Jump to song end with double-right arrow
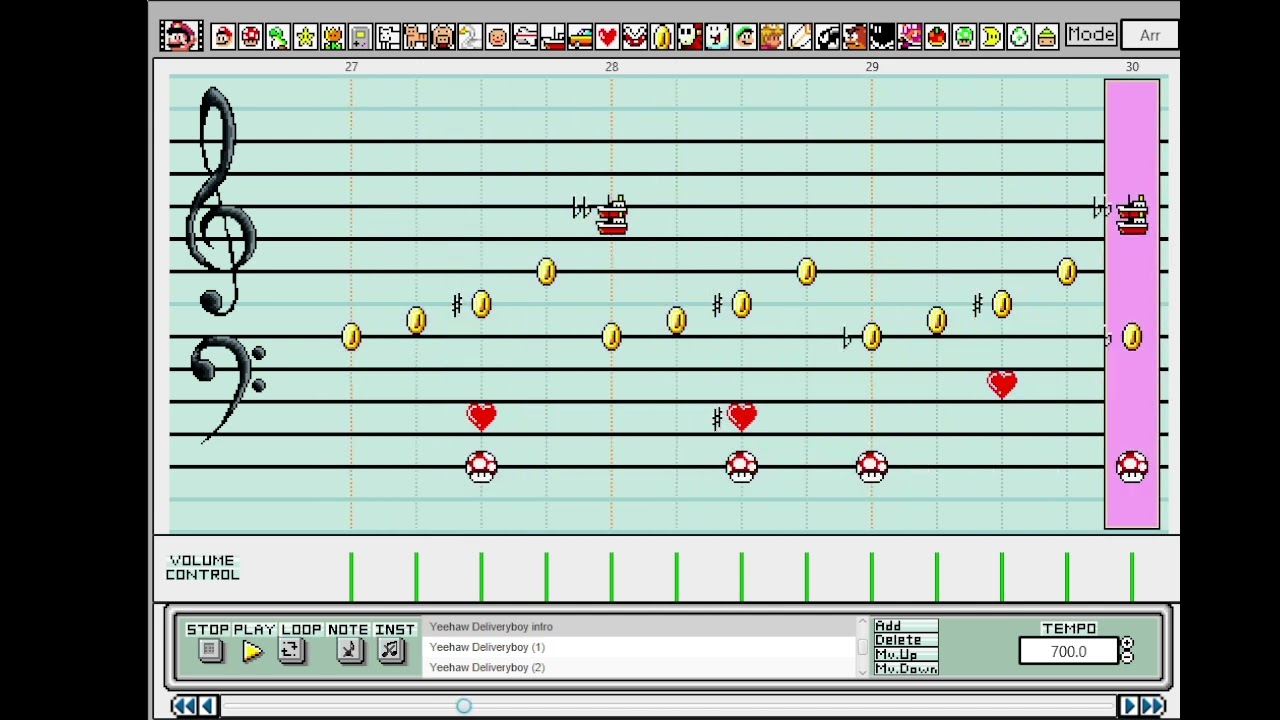Image resolution: width=1280 pixels, height=720 pixels. click(x=1153, y=706)
